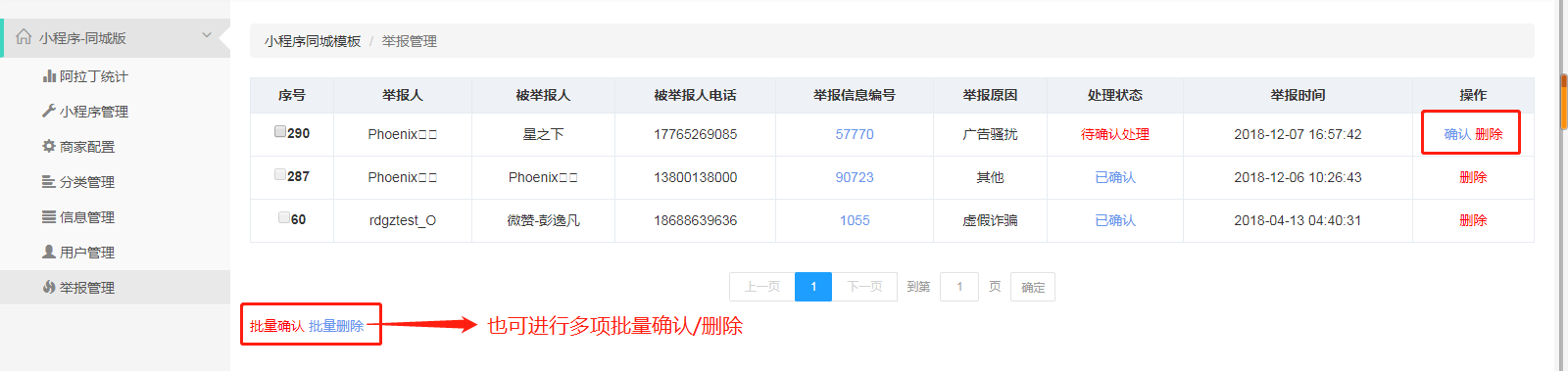The image size is (1568, 371).
Task: Click reporter rdgztest_O
Action: (x=403, y=220)
